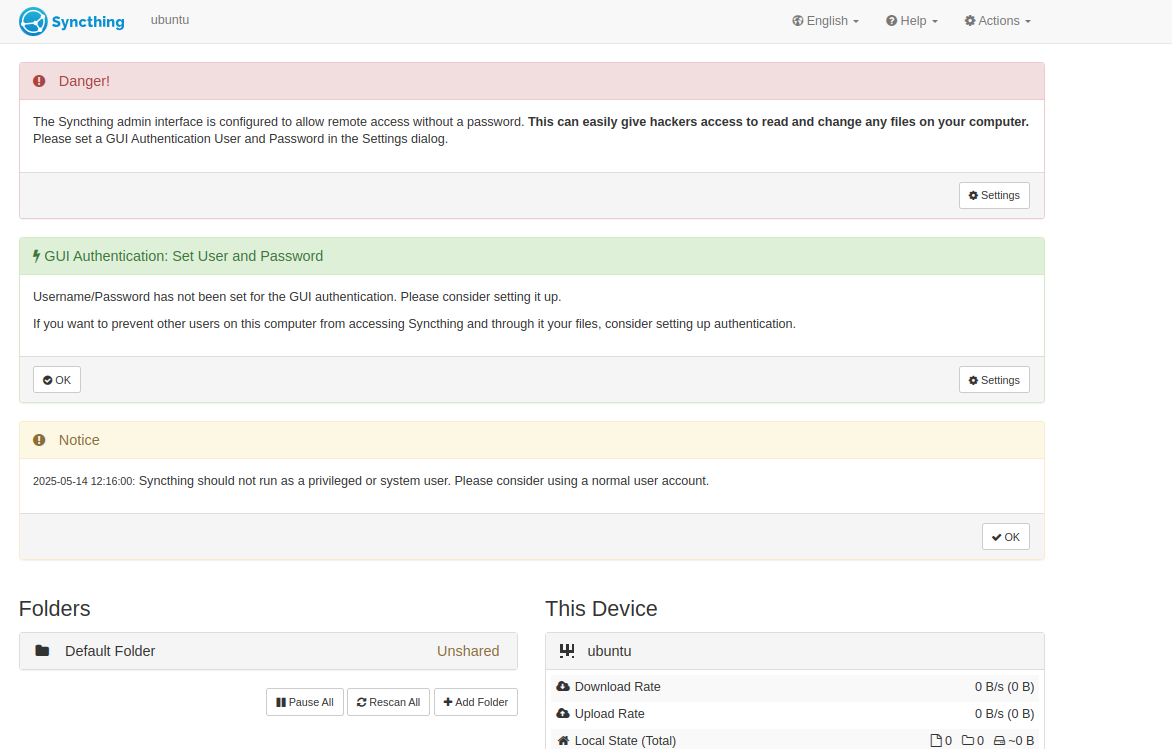Open Settings from GUI Authentication panel
Screen dimensions: 1172x749
pyautogui.click(x=994, y=380)
